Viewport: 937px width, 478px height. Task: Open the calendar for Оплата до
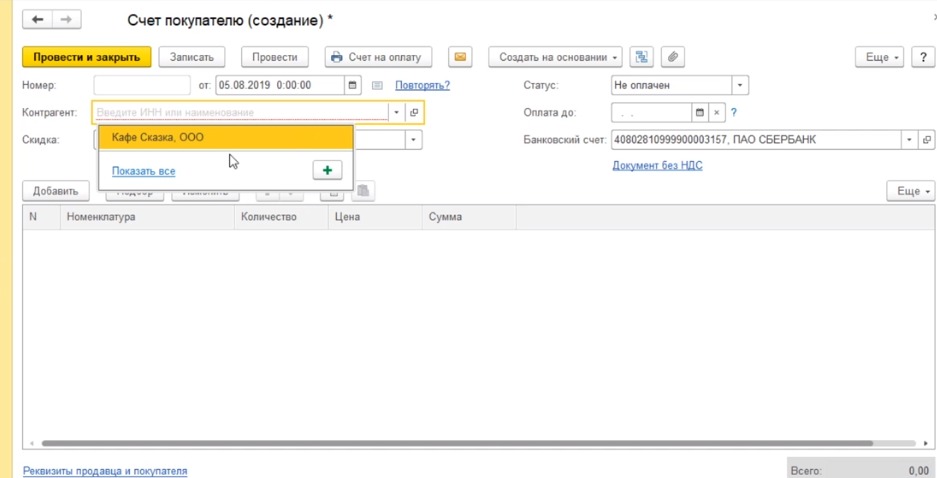[x=700, y=113]
